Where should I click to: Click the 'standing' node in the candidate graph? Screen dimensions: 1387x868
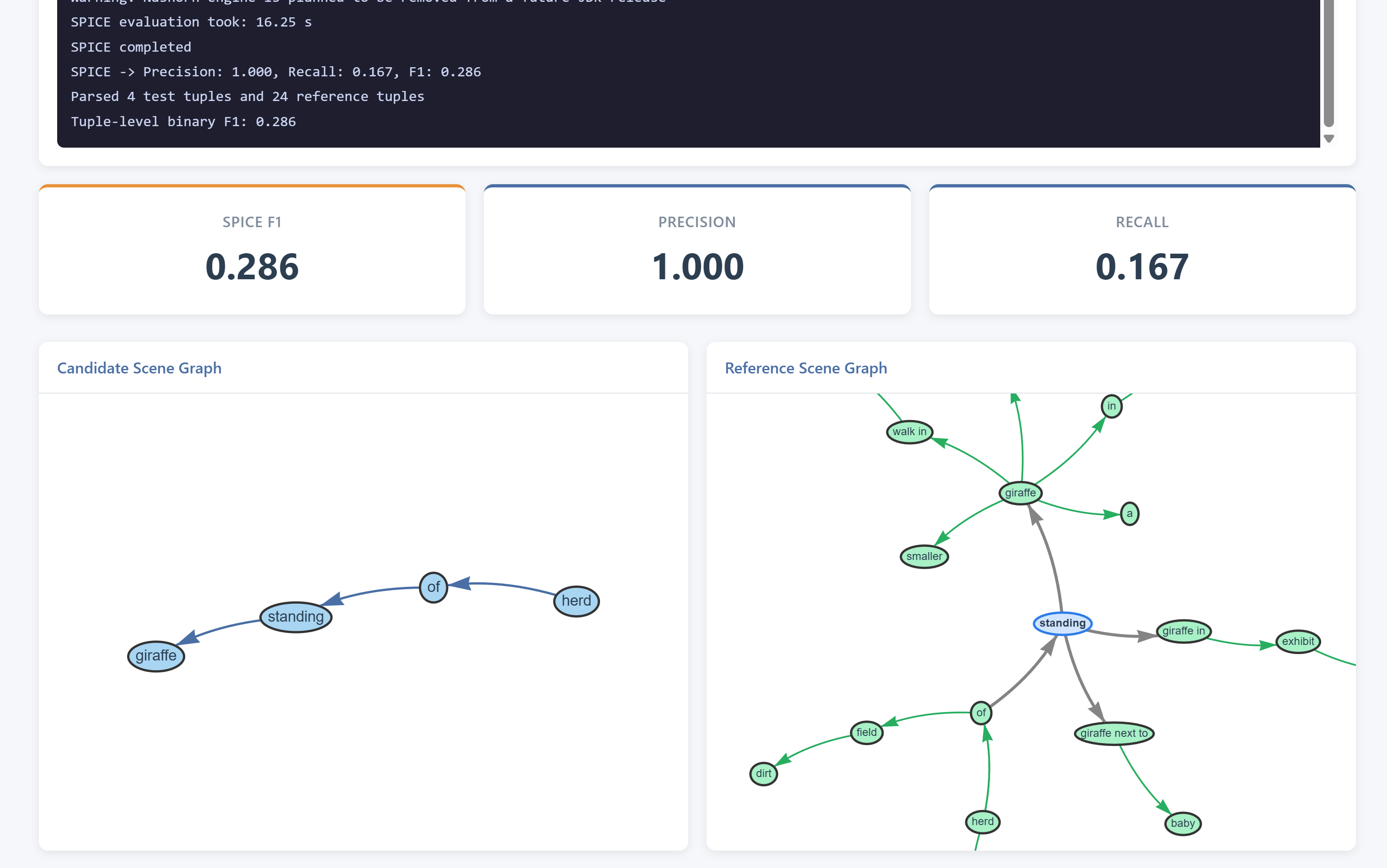(x=295, y=617)
